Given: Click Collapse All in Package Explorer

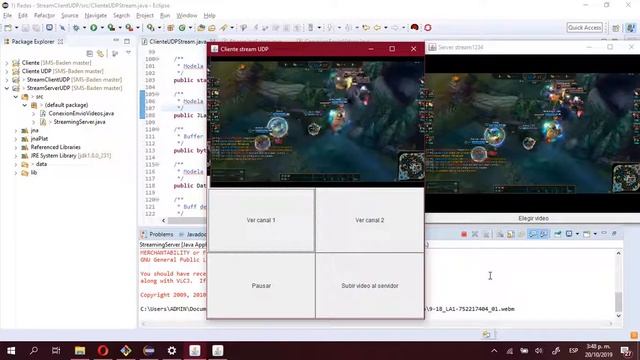Looking at the screenshot, I should pyautogui.click(x=90, y=53).
